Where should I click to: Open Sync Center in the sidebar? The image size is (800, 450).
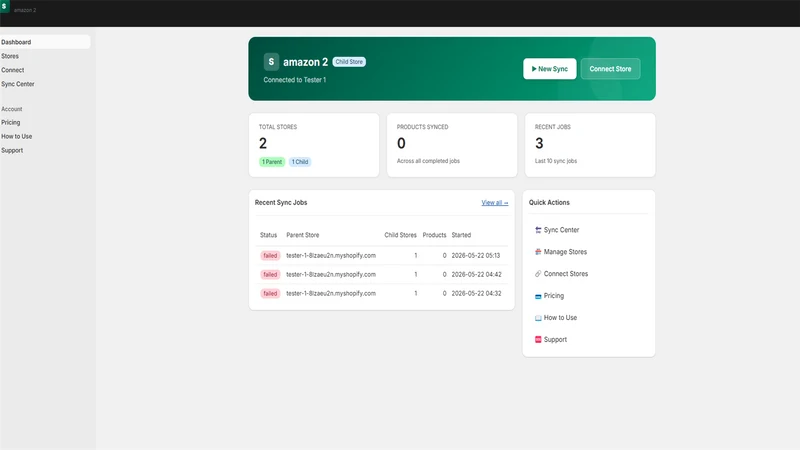coord(17,84)
